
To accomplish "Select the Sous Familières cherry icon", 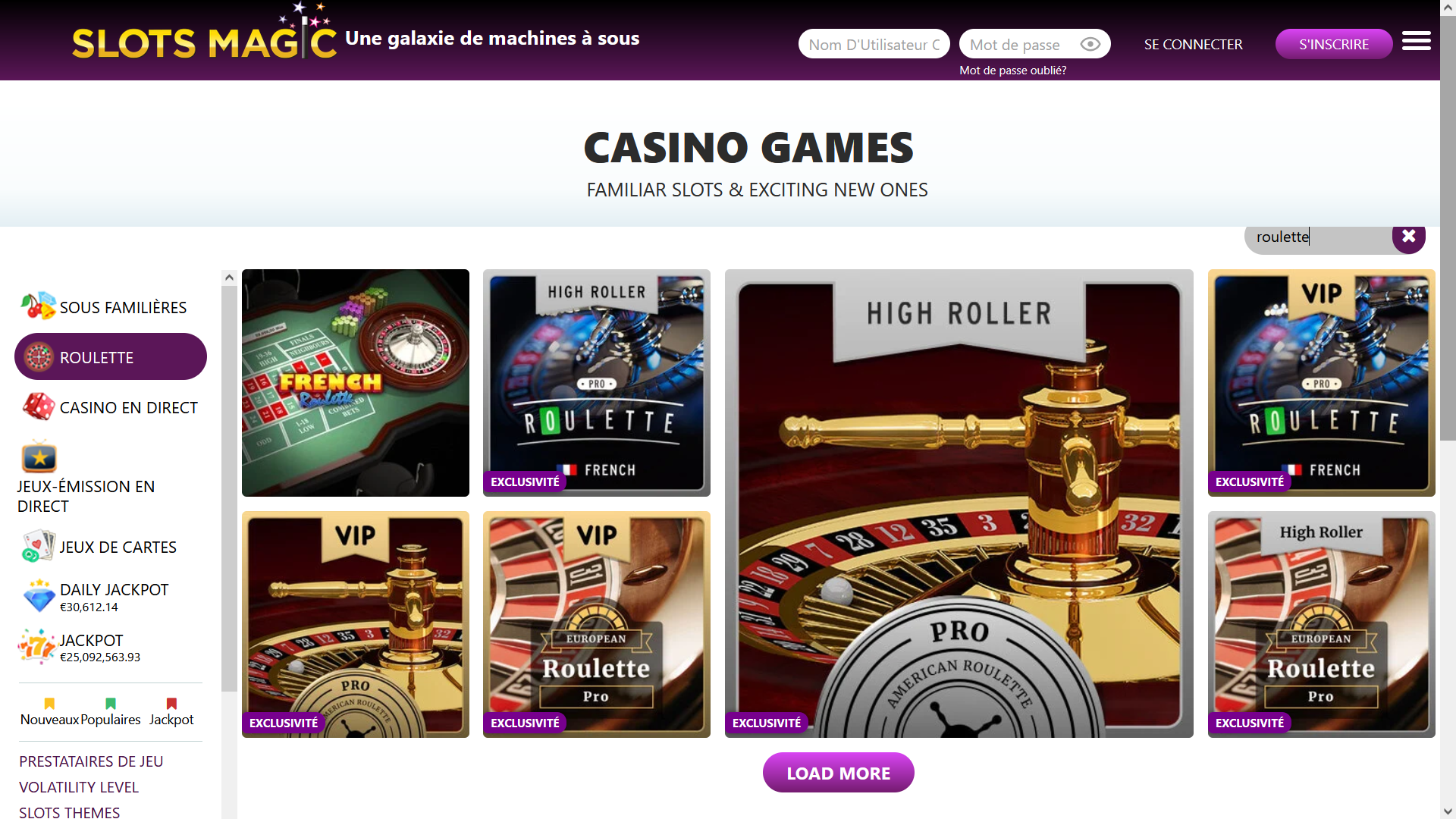I will (x=38, y=306).
